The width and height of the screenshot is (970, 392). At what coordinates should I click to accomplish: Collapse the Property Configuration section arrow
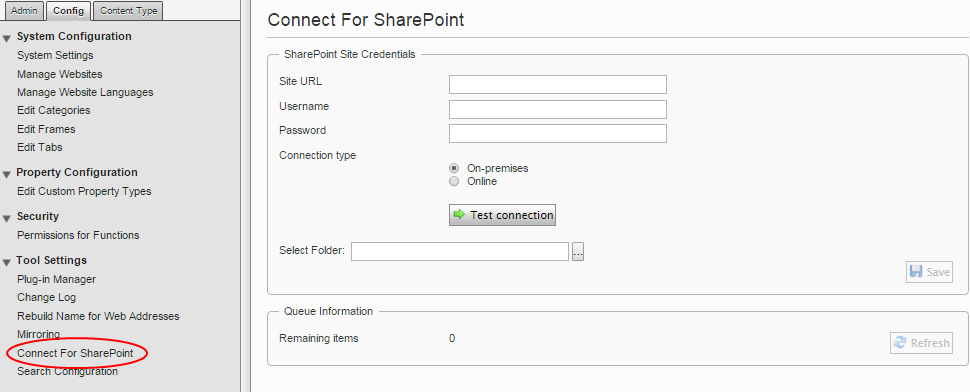7,174
